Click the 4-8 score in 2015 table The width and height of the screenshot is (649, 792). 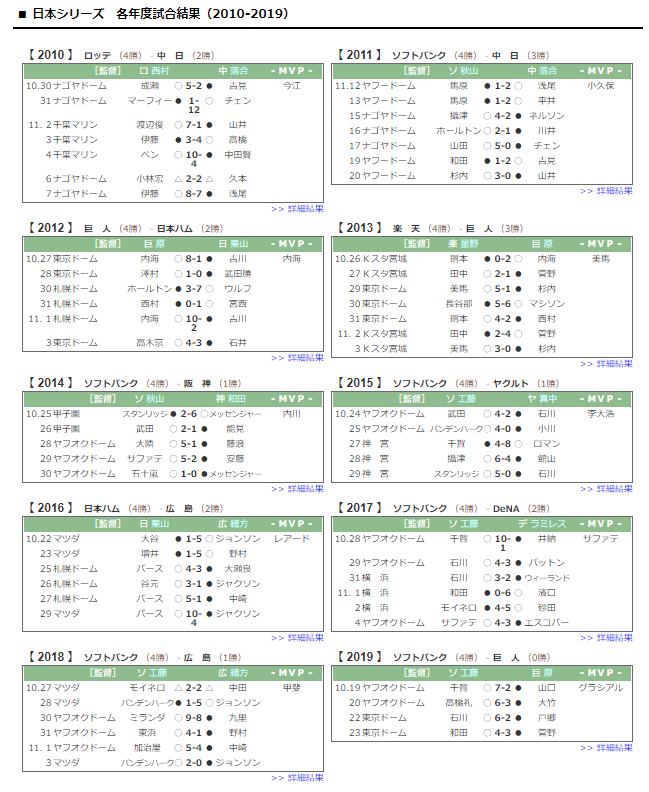(503, 443)
